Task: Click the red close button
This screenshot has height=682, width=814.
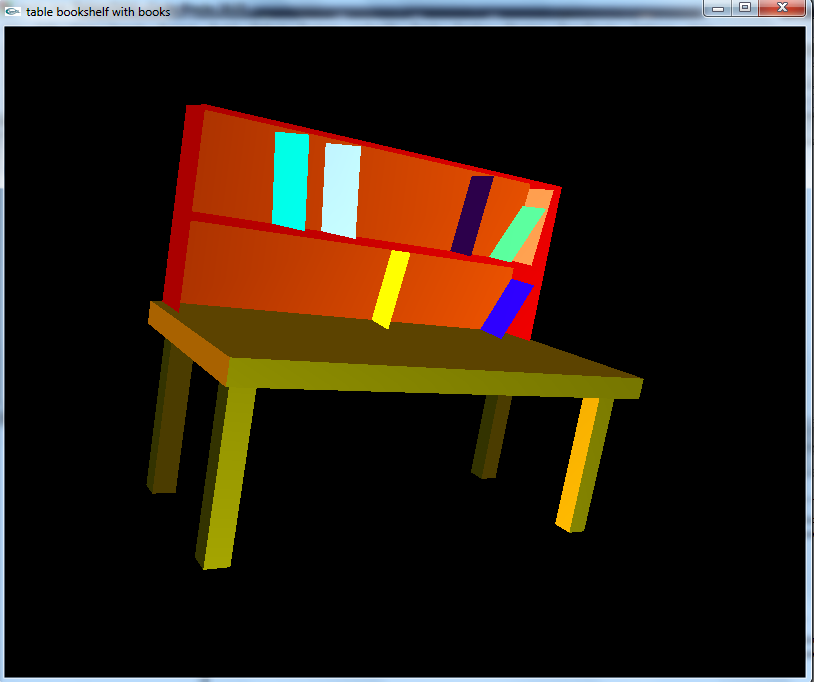Action: (782, 9)
